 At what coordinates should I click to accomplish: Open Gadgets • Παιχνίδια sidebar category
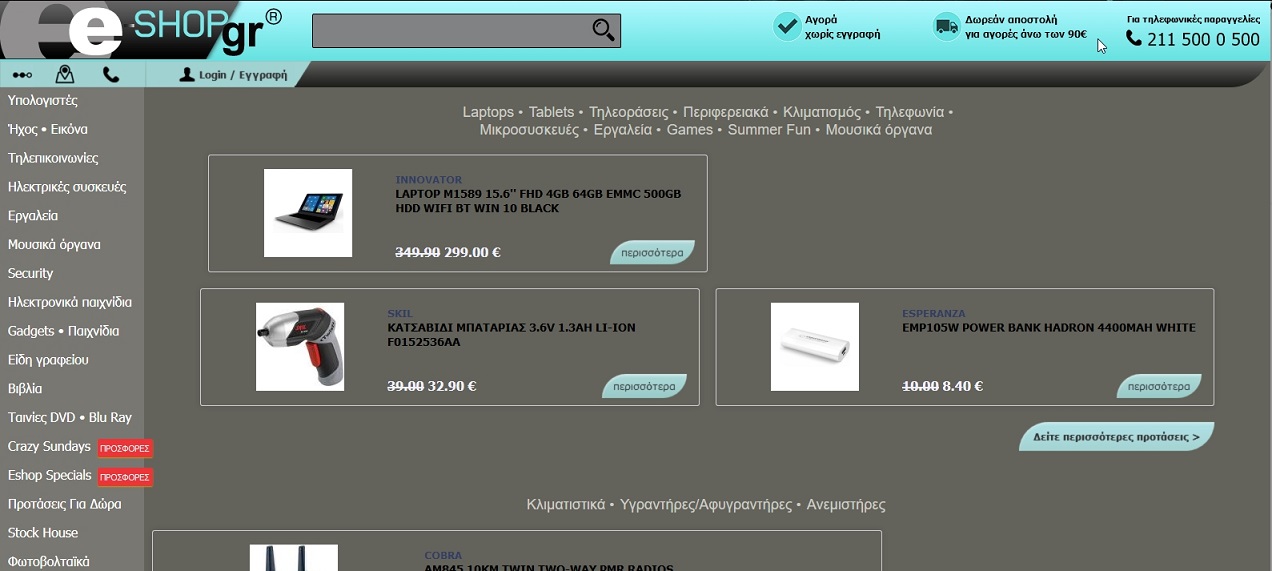click(63, 331)
